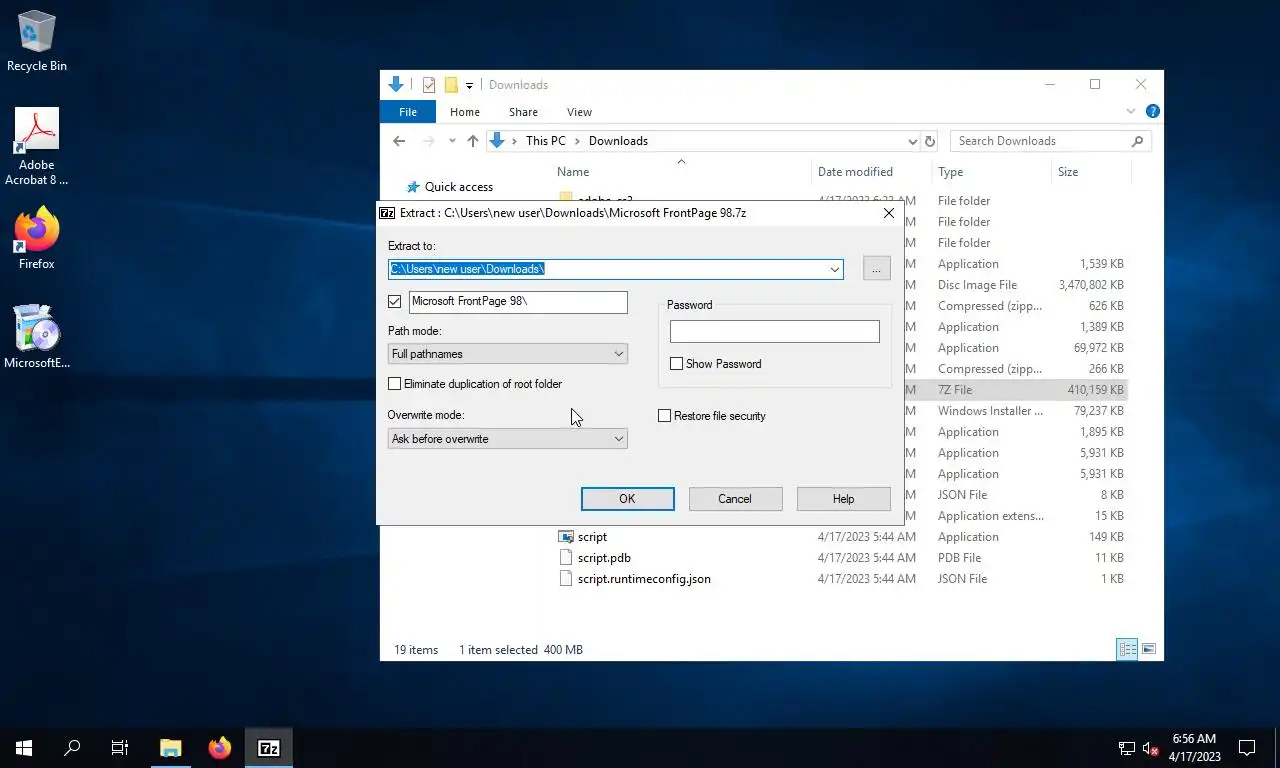
Task: Click the Downloads breadcrumb in address bar
Action: [x=618, y=141]
